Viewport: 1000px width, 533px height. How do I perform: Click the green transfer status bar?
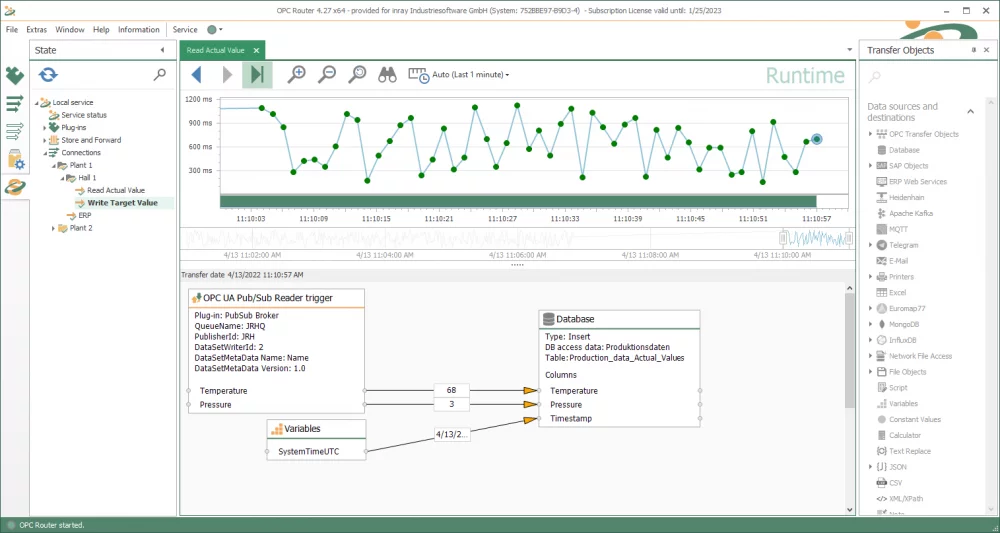click(x=518, y=201)
